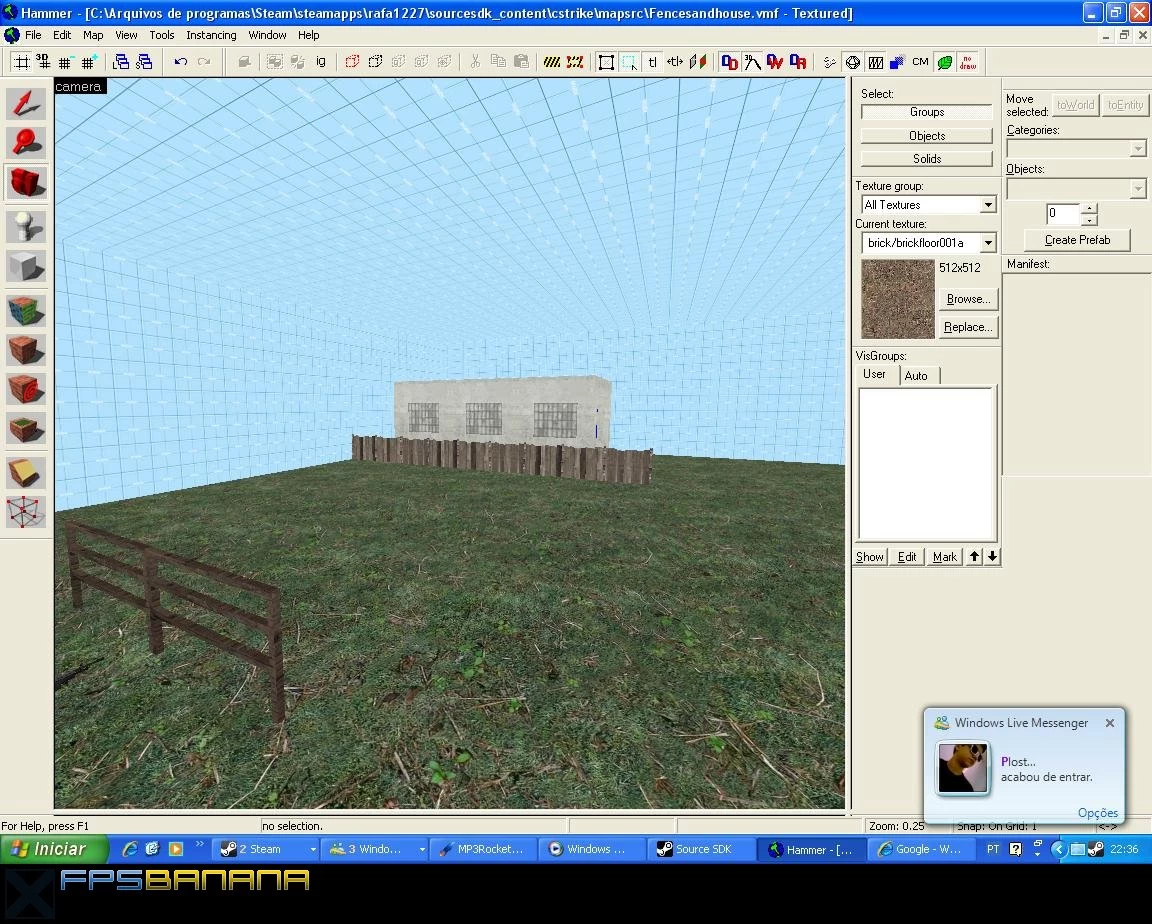
Task: Select Groups selection mode
Action: pos(926,112)
